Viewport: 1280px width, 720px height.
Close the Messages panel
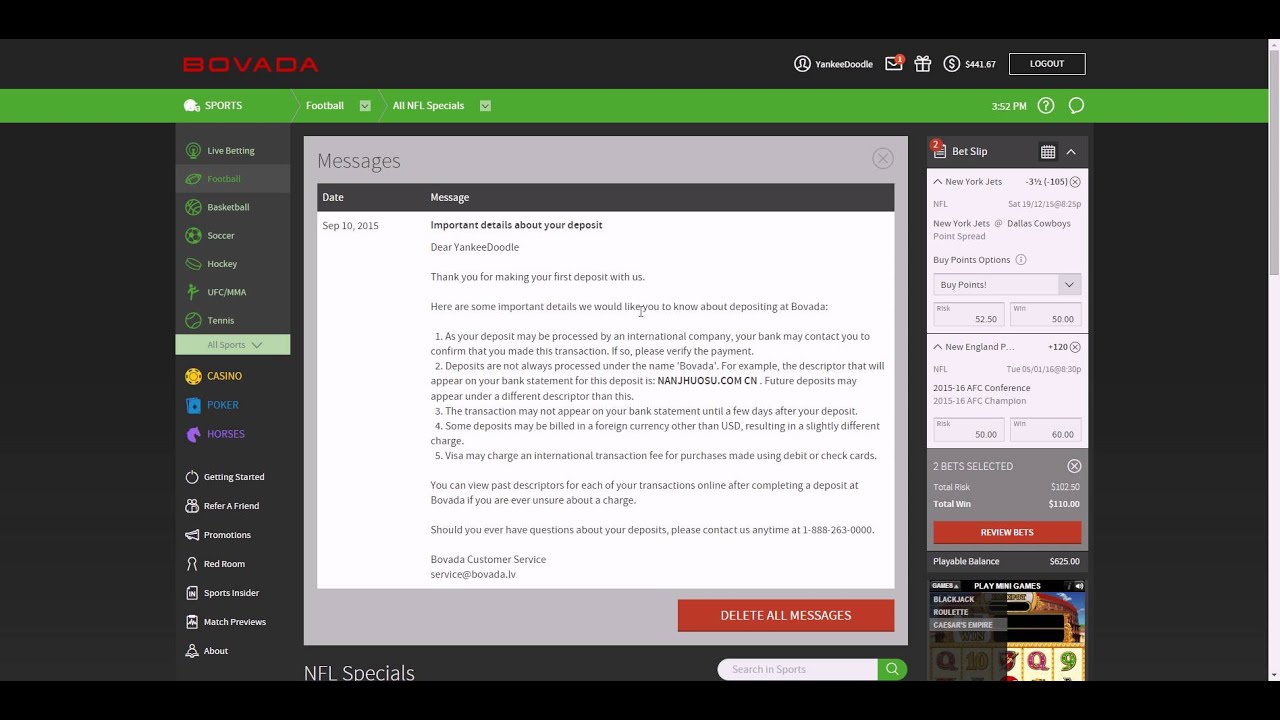coord(882,158)
